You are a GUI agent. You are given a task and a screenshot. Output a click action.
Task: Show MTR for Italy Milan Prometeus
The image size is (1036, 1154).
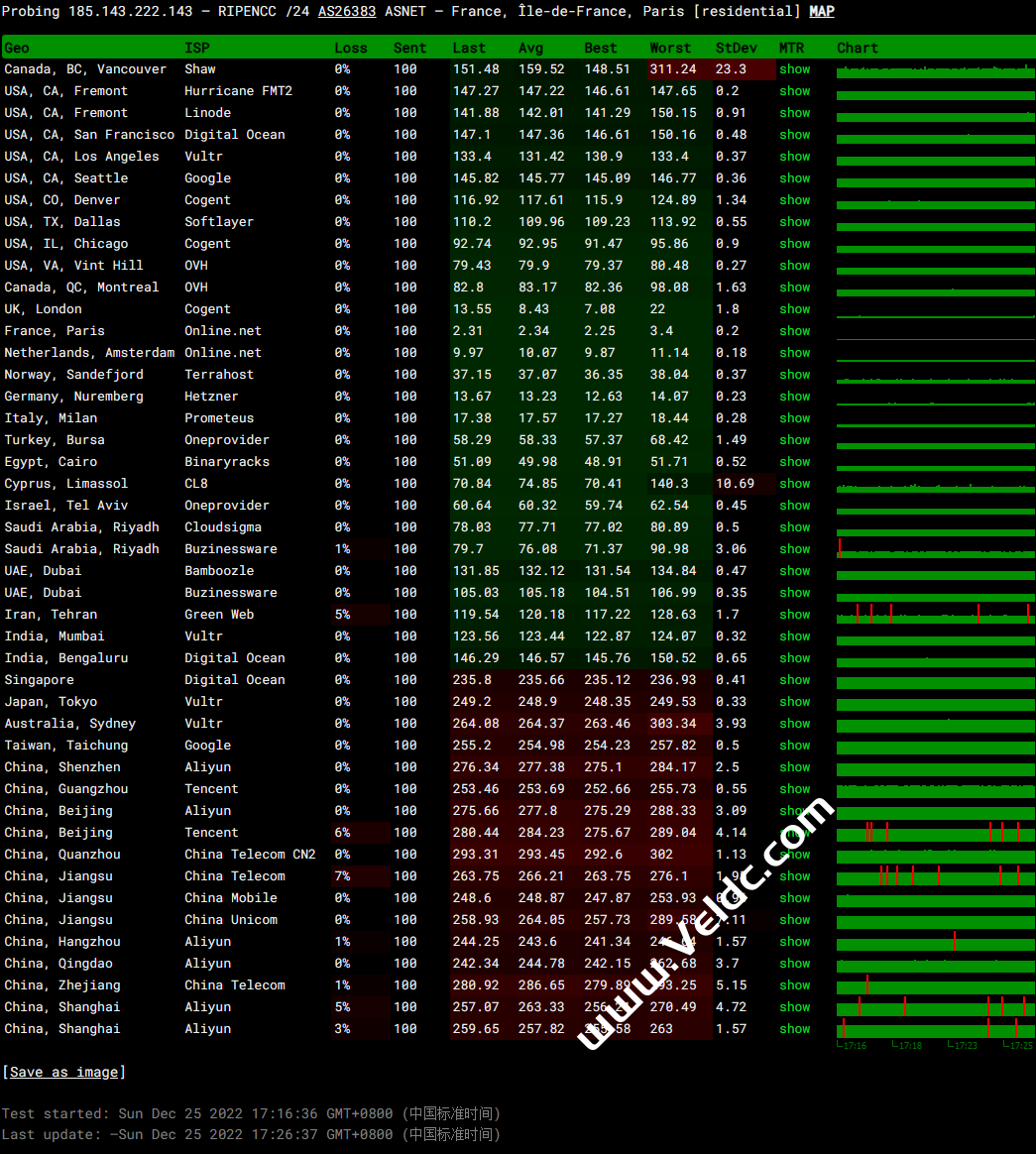(795, 418)
